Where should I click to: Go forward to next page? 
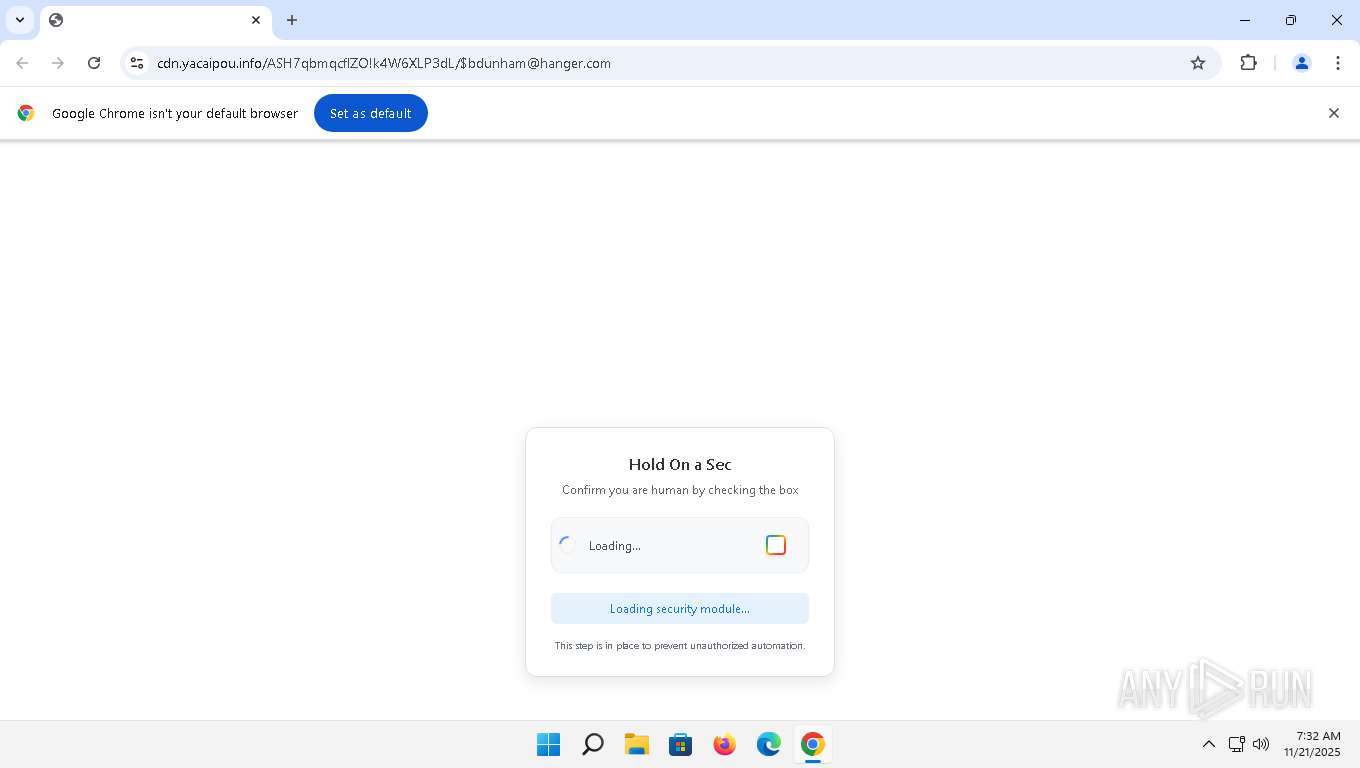tap(58, 63)
